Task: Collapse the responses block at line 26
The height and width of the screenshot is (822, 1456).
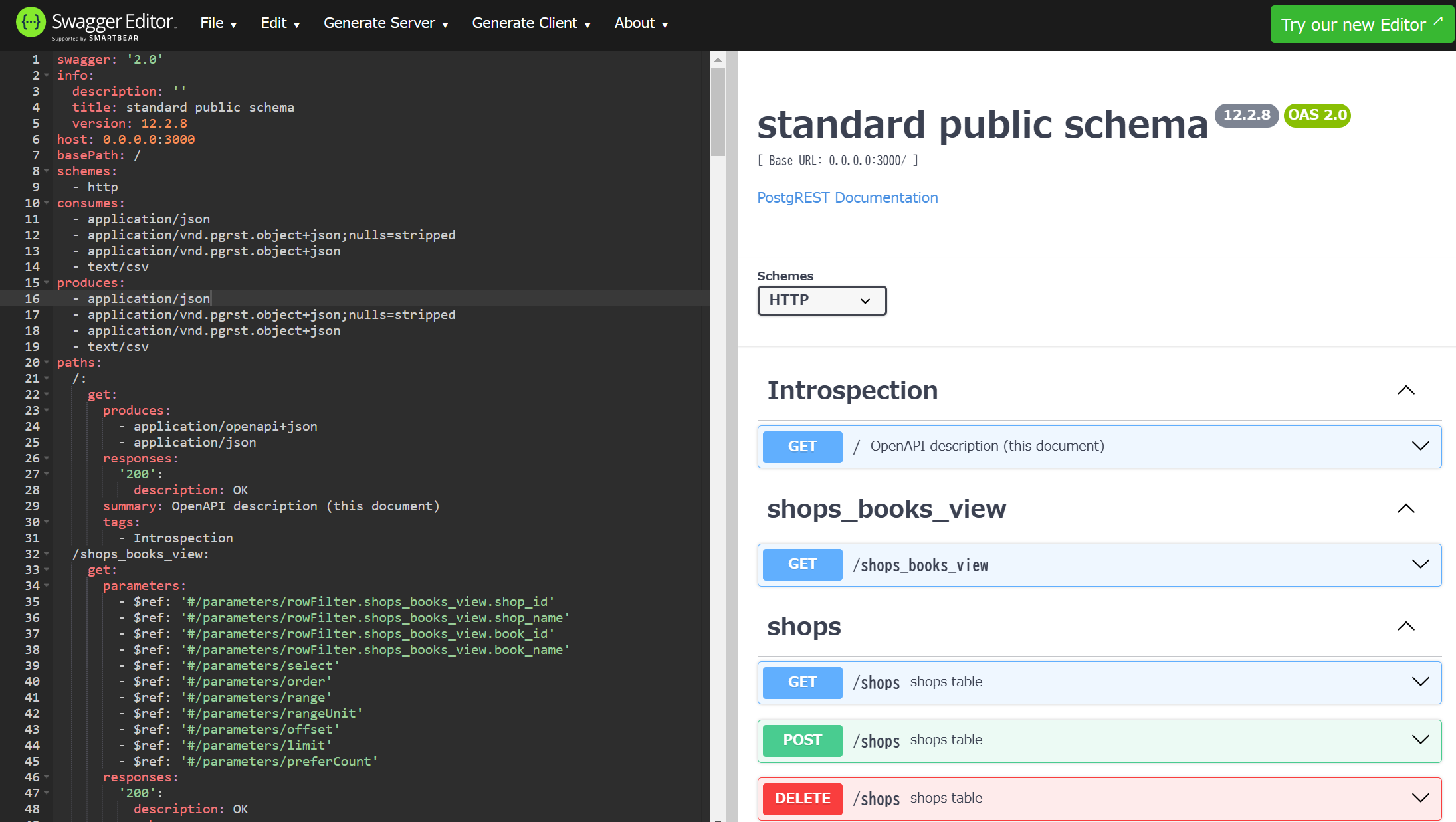Action: (x=47, y=458)
